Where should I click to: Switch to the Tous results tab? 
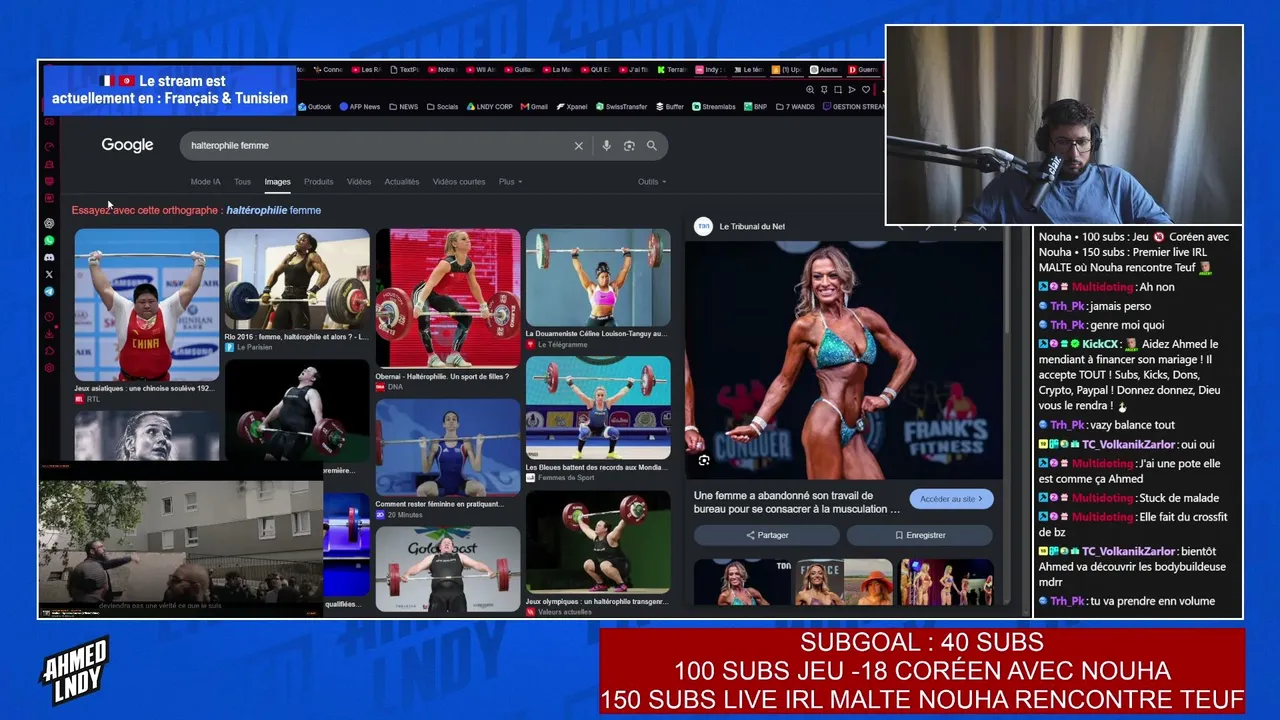(242, 182)
